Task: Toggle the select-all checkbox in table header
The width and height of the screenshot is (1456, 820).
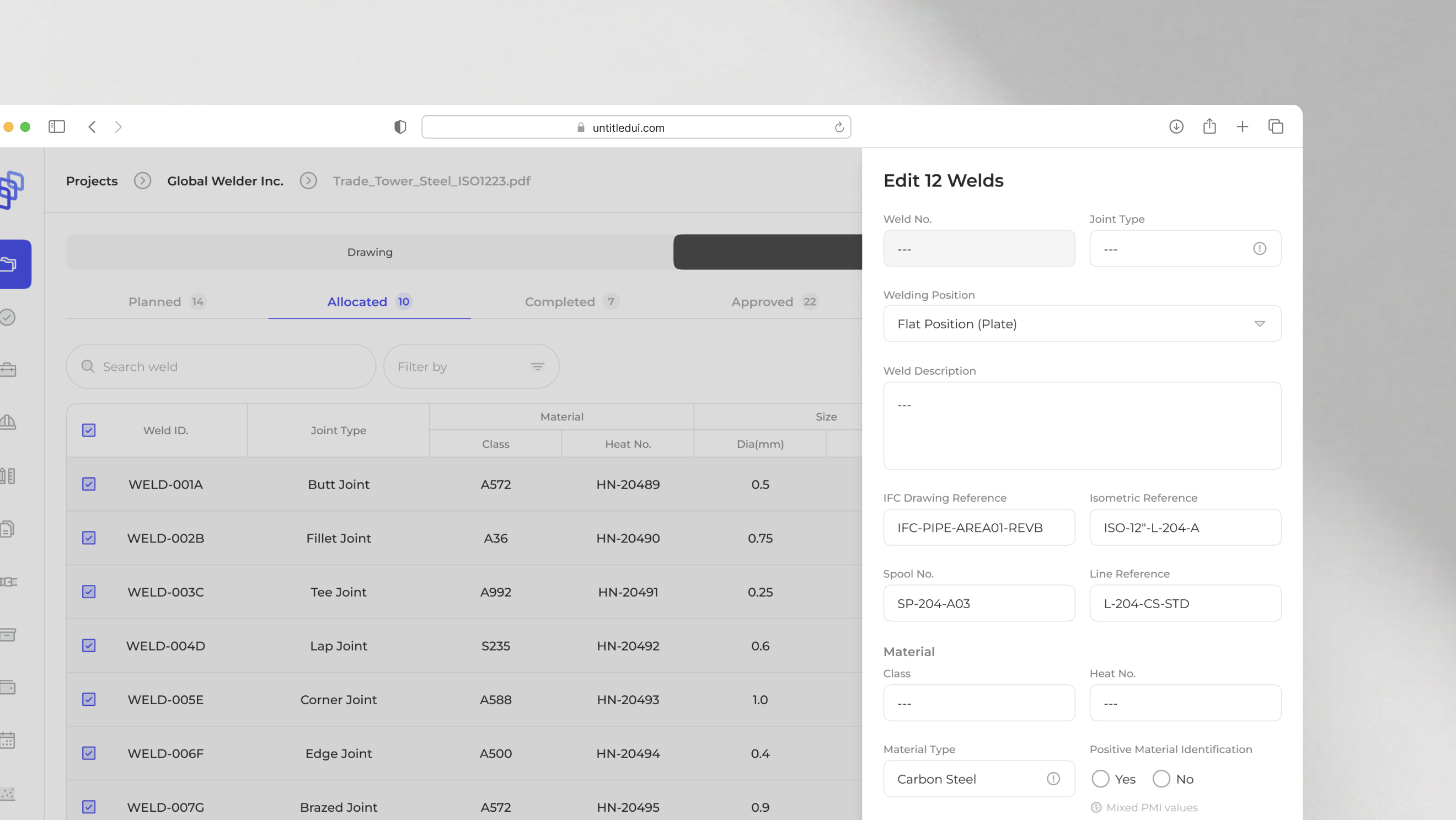Action: point(89,430)
